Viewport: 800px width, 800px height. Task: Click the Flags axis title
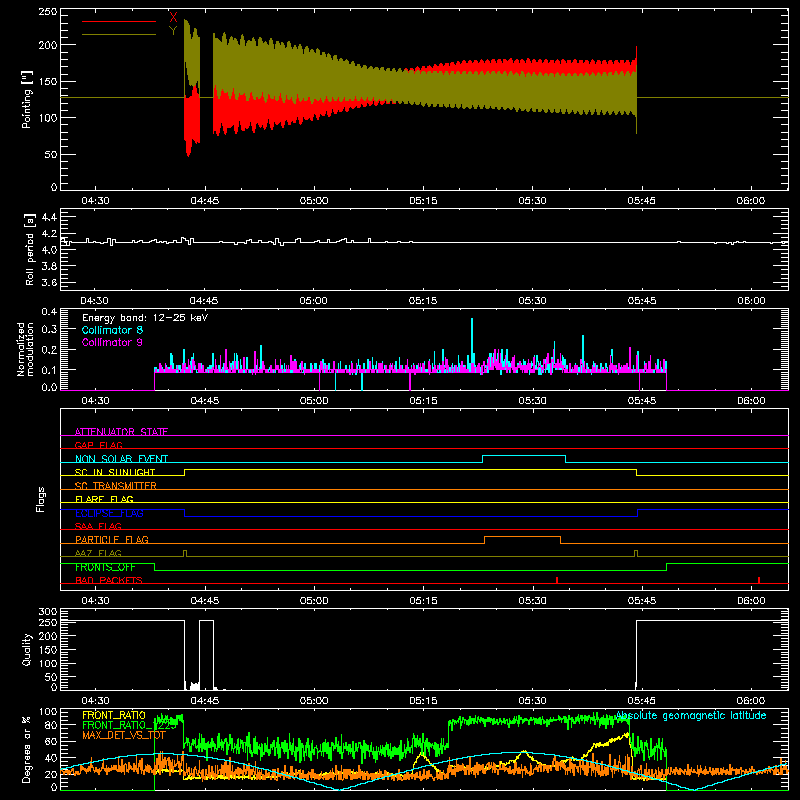coord(40,499)
